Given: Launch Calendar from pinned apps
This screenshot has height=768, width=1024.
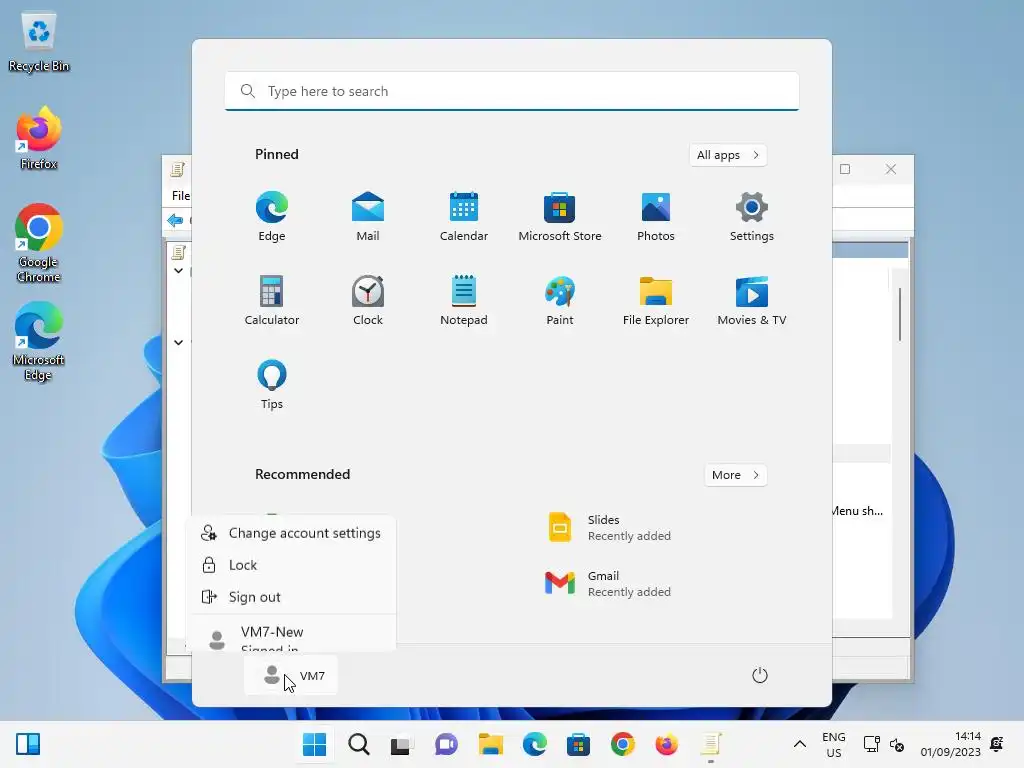Looking at the screenshot, I should pyautogui.click(x=464, y=216).
